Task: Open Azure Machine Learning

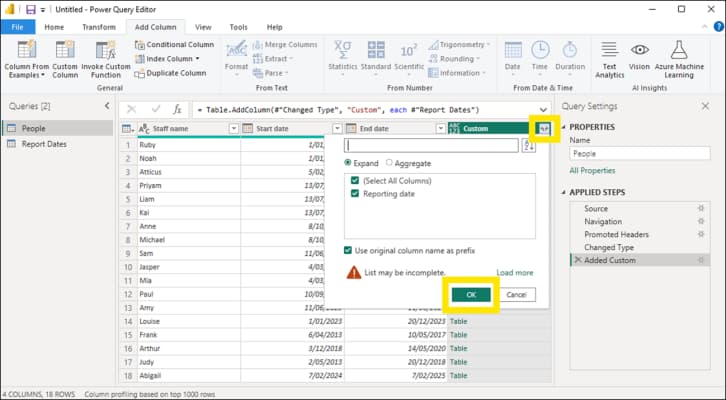Action: (679, 59)
